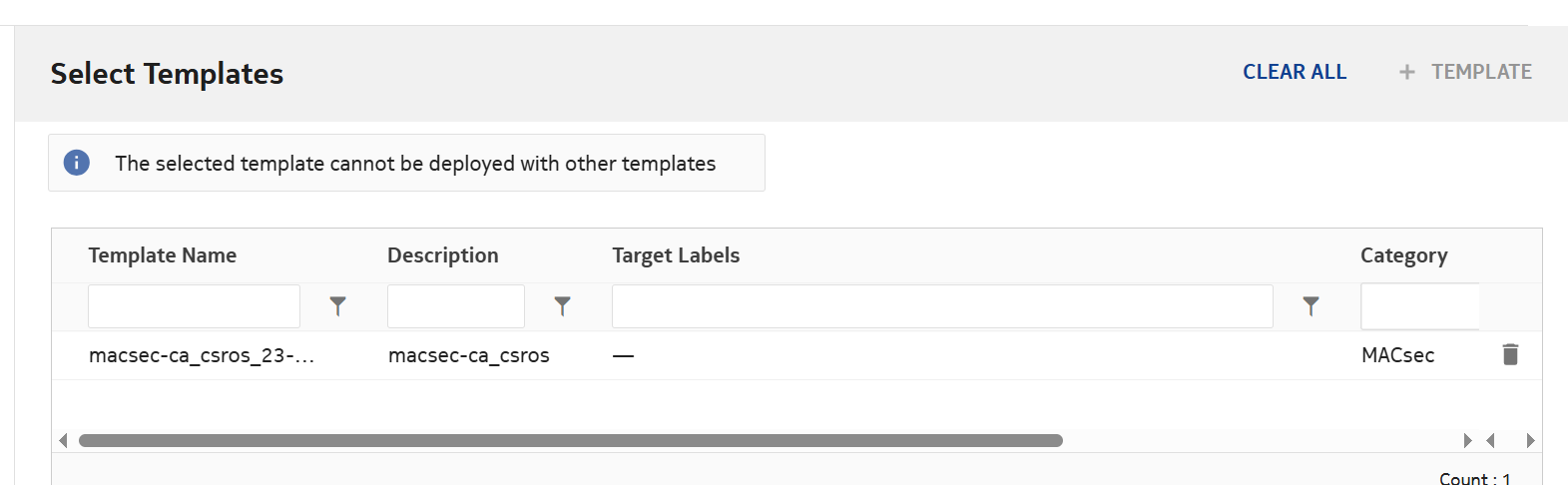Delete the macsec-ca_csros template via trash icon
This screenshot has width=1568, height=485.
(1510, 355)
